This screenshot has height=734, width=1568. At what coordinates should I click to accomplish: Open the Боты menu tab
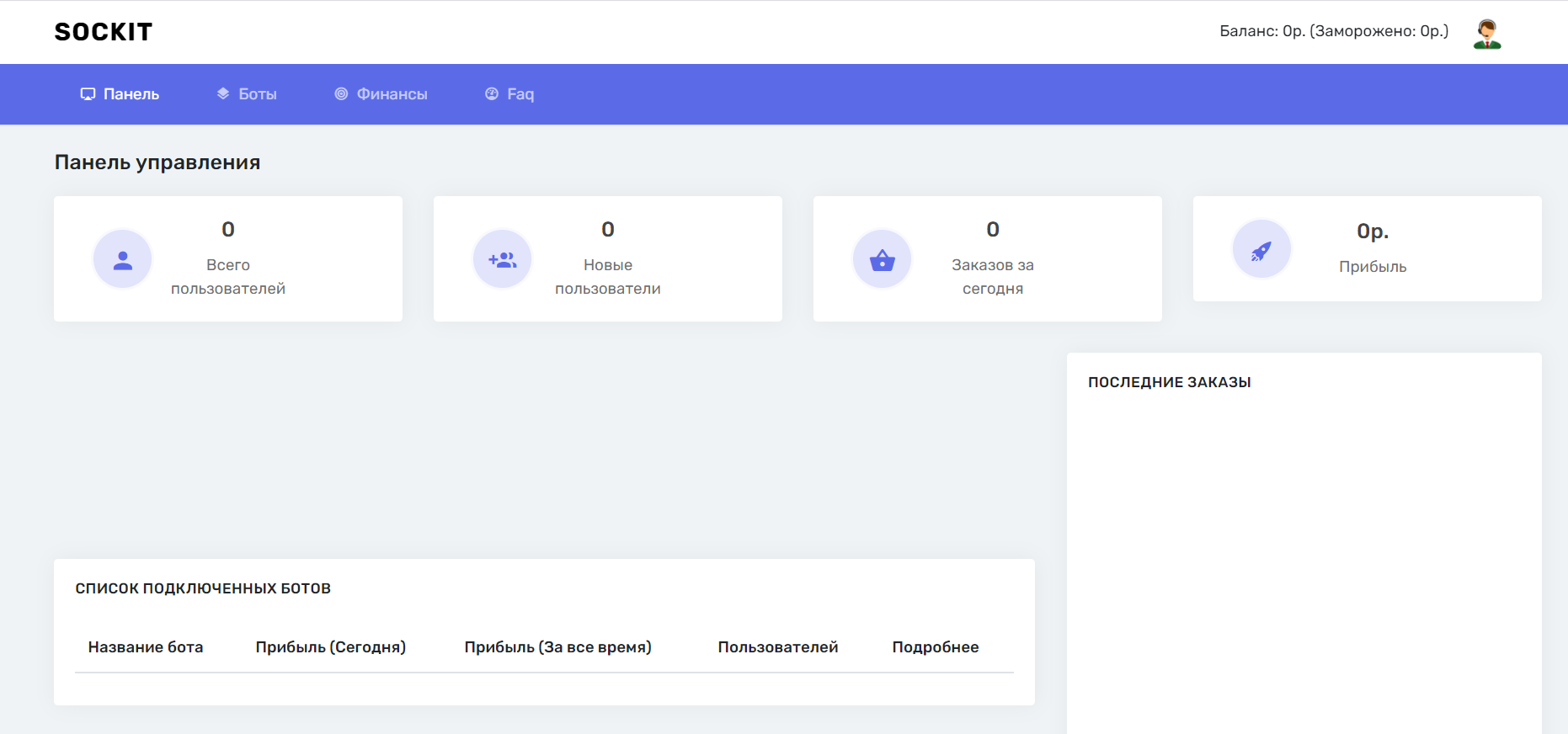[257, 94]
